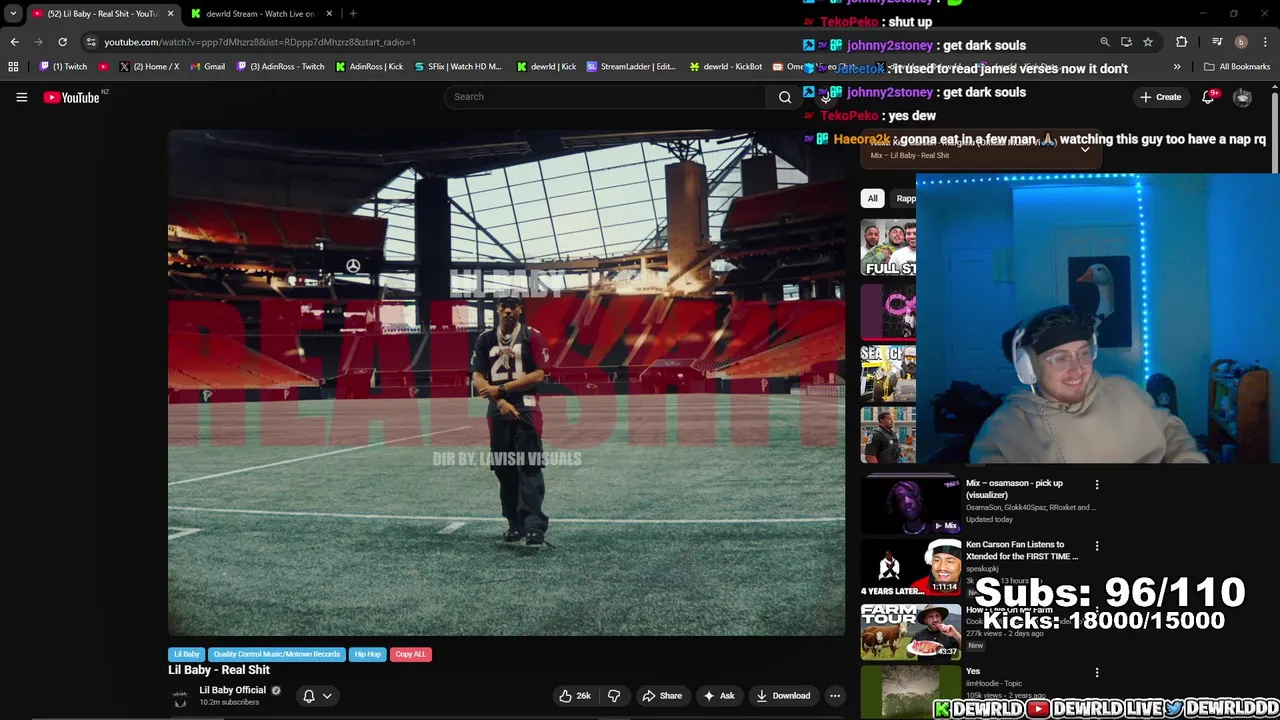Select the All filter chip
Screen dimensions: 1280x720
click(x=872, y=198)
